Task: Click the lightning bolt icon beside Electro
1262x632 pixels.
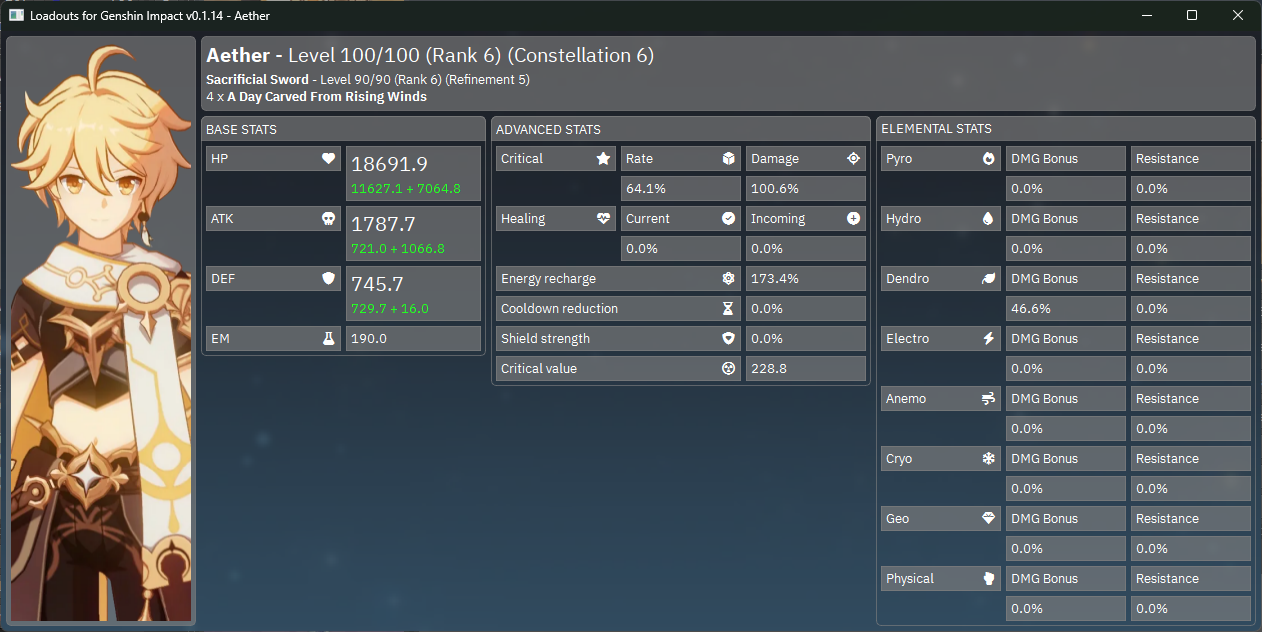Action: (988, 339)
